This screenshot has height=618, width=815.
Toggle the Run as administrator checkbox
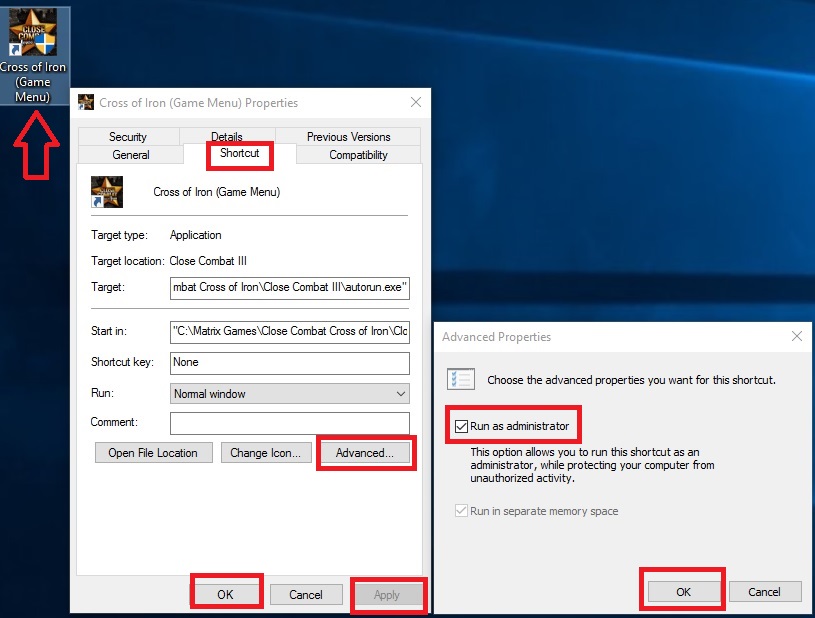pyautogui.click(x=461, y=427)
